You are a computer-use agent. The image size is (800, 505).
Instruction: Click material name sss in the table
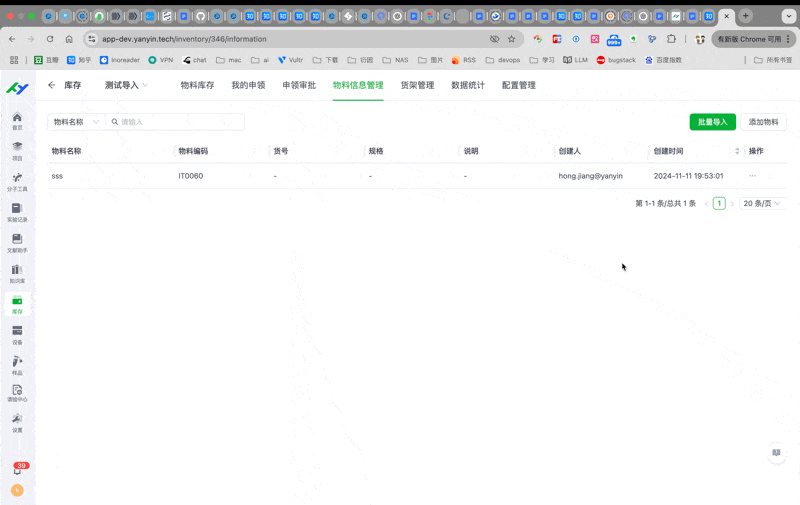(x=57, y=176)
